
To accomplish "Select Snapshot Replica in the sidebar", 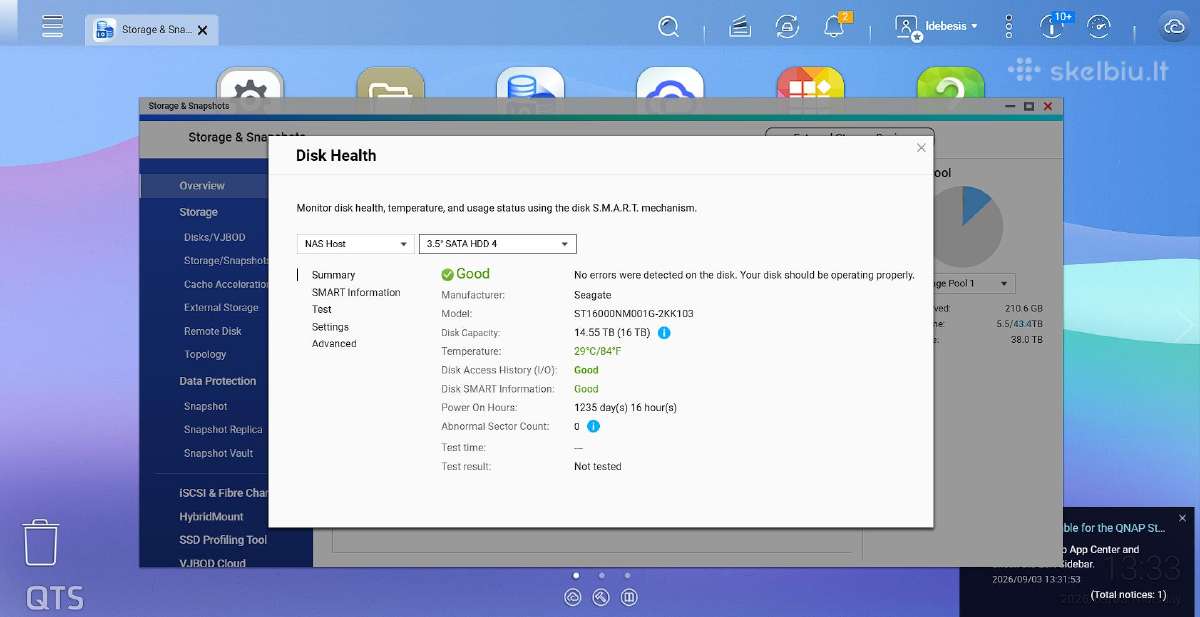I will coord(222,429).
